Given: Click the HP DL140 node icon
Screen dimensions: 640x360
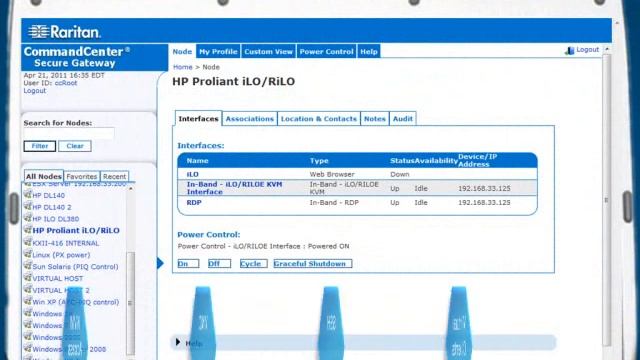Looking at the screenshot, I should click(28, 194).
